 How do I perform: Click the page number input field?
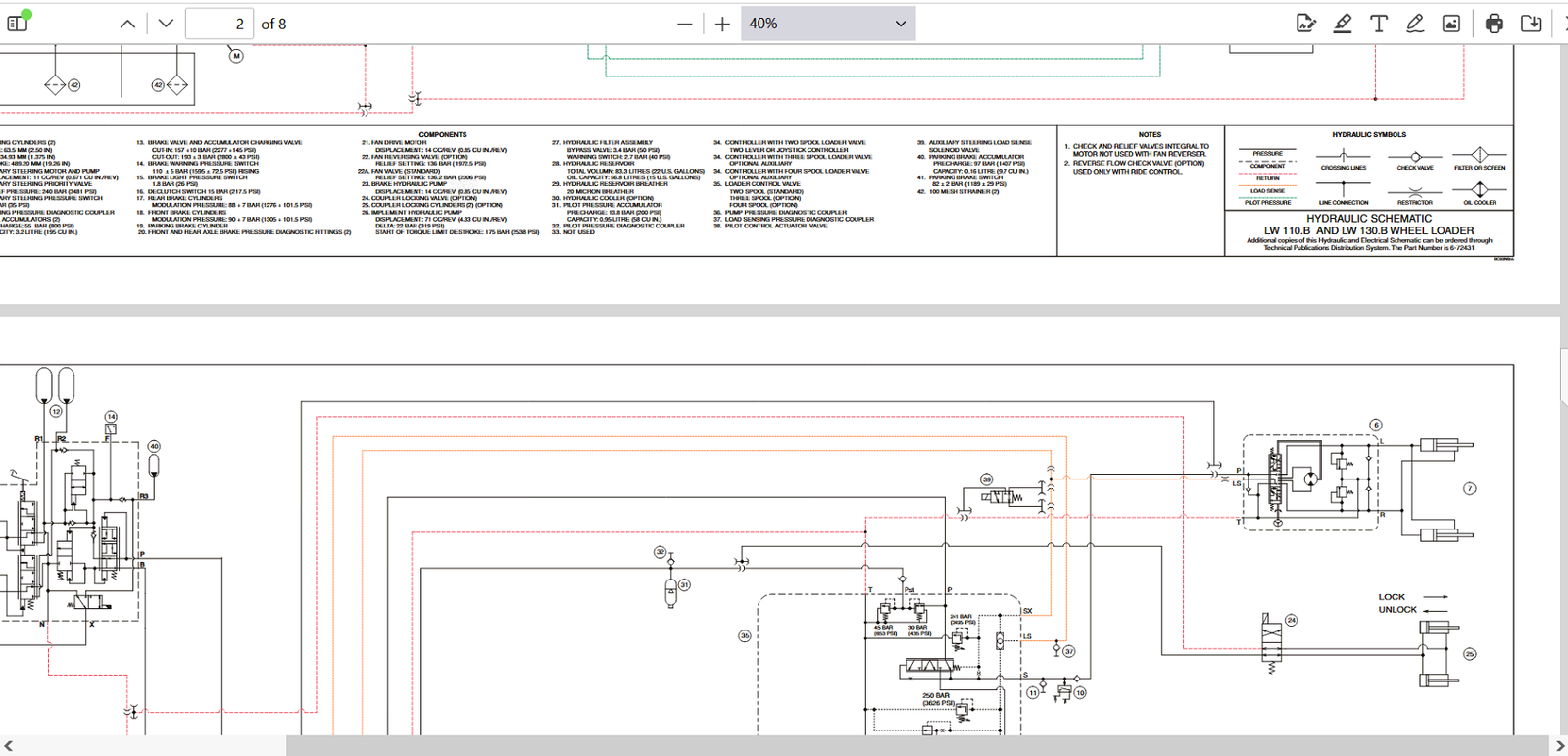[x=220, y=24]
